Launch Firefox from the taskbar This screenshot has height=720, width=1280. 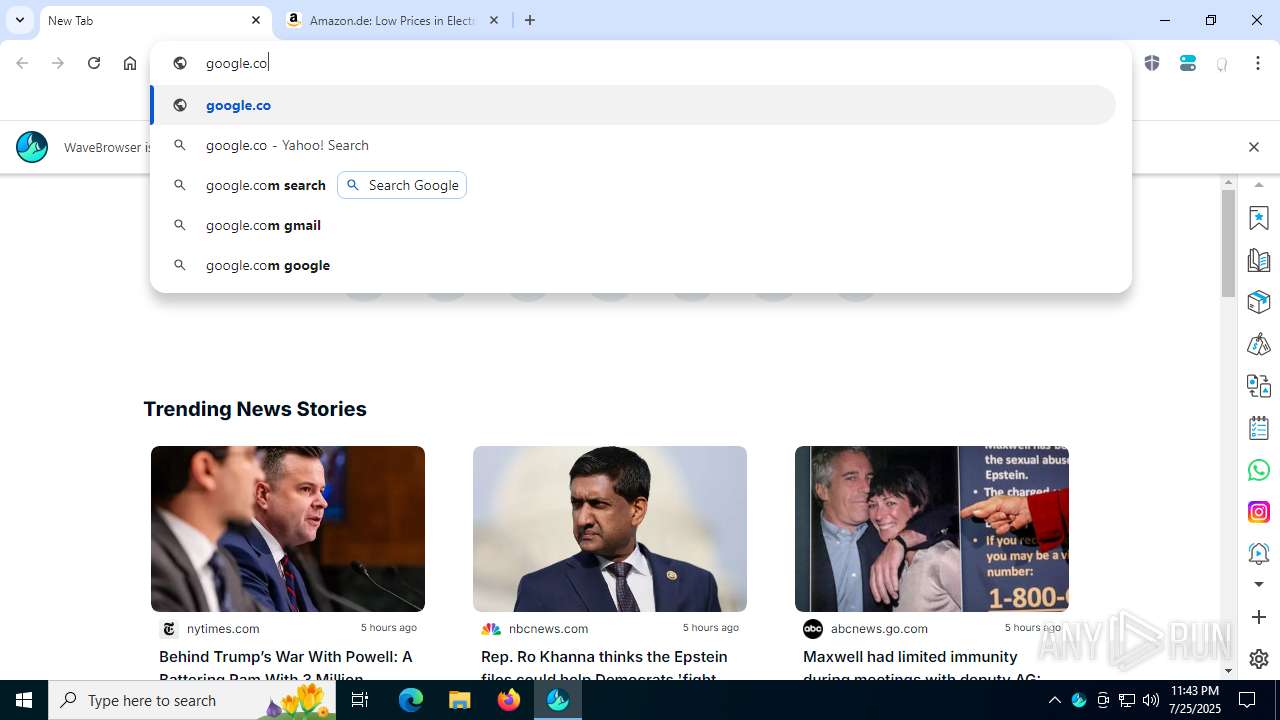pos(509,700)
